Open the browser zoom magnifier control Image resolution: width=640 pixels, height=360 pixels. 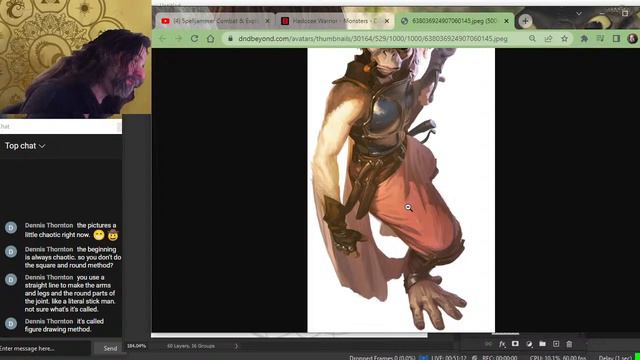(x=532, y=38)
